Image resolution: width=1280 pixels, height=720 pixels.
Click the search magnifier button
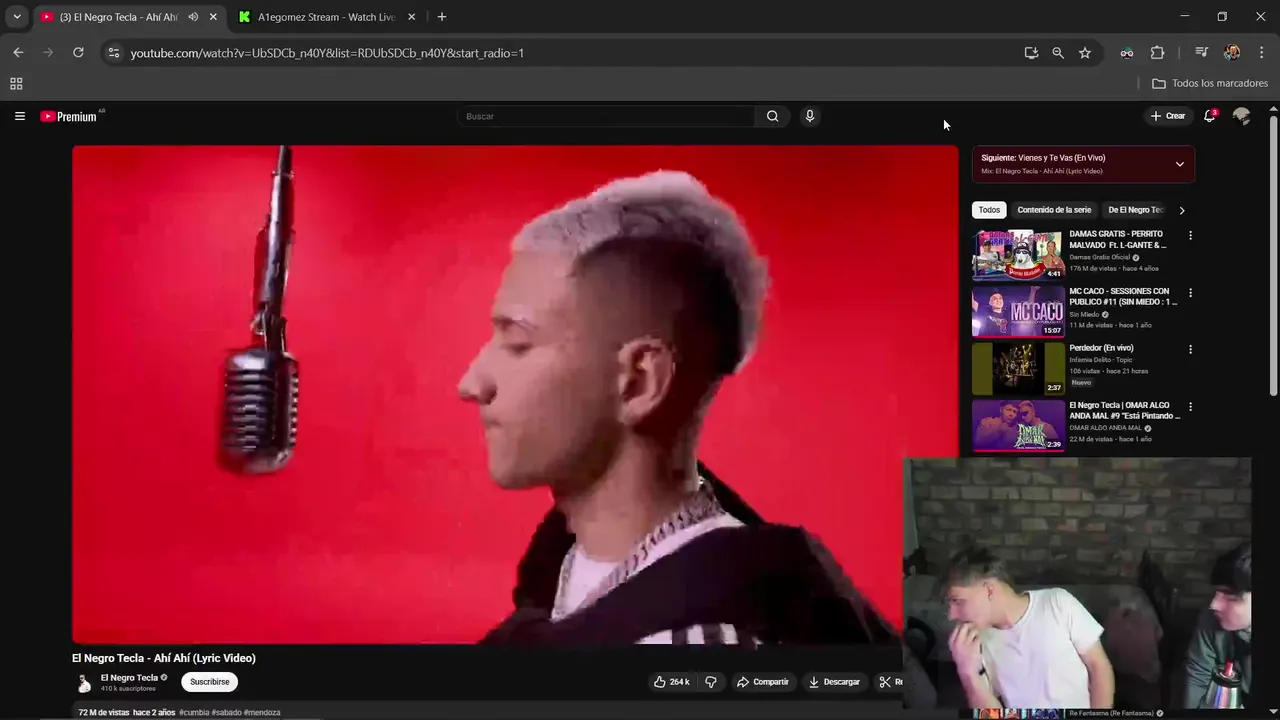click(x=772, y=116)
